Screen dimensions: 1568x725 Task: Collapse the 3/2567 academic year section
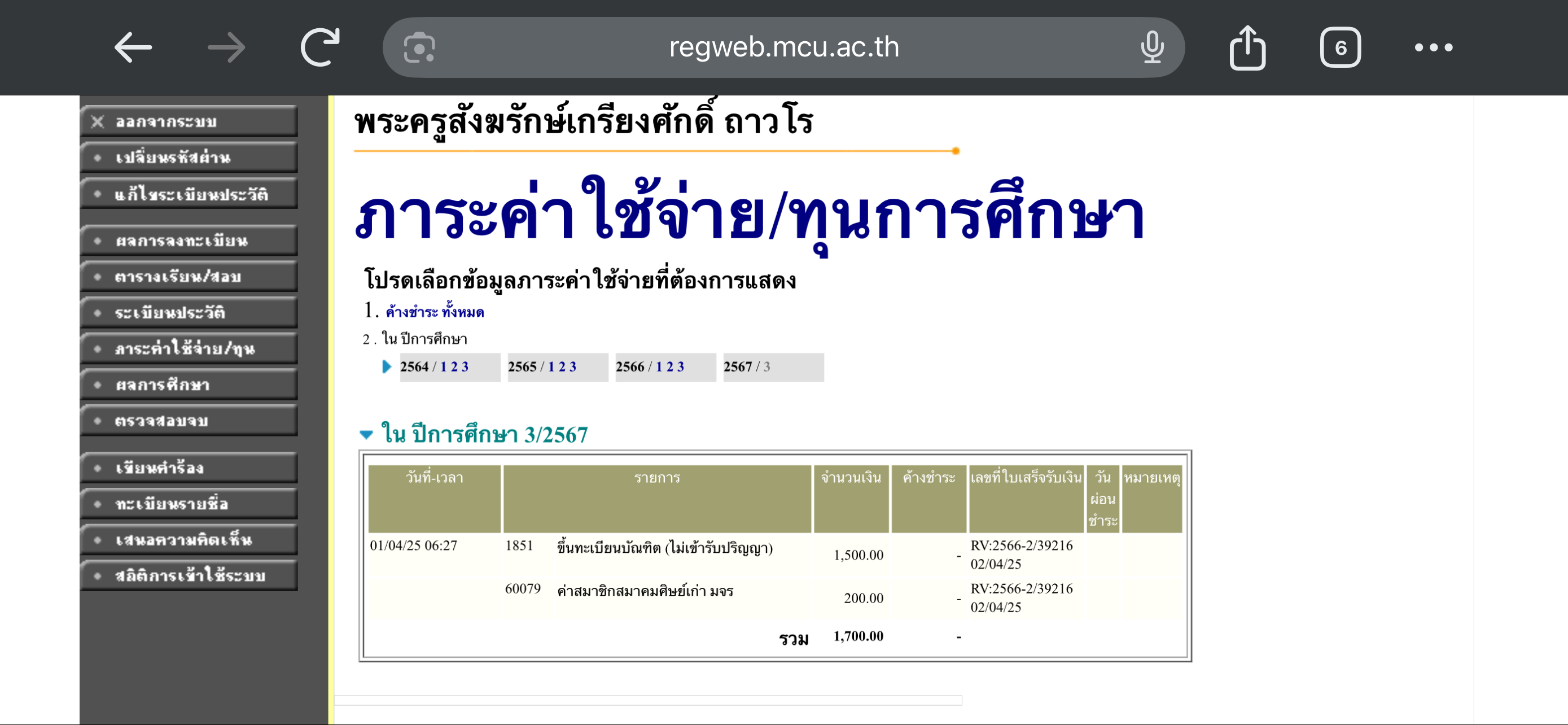tap(366, 435)
